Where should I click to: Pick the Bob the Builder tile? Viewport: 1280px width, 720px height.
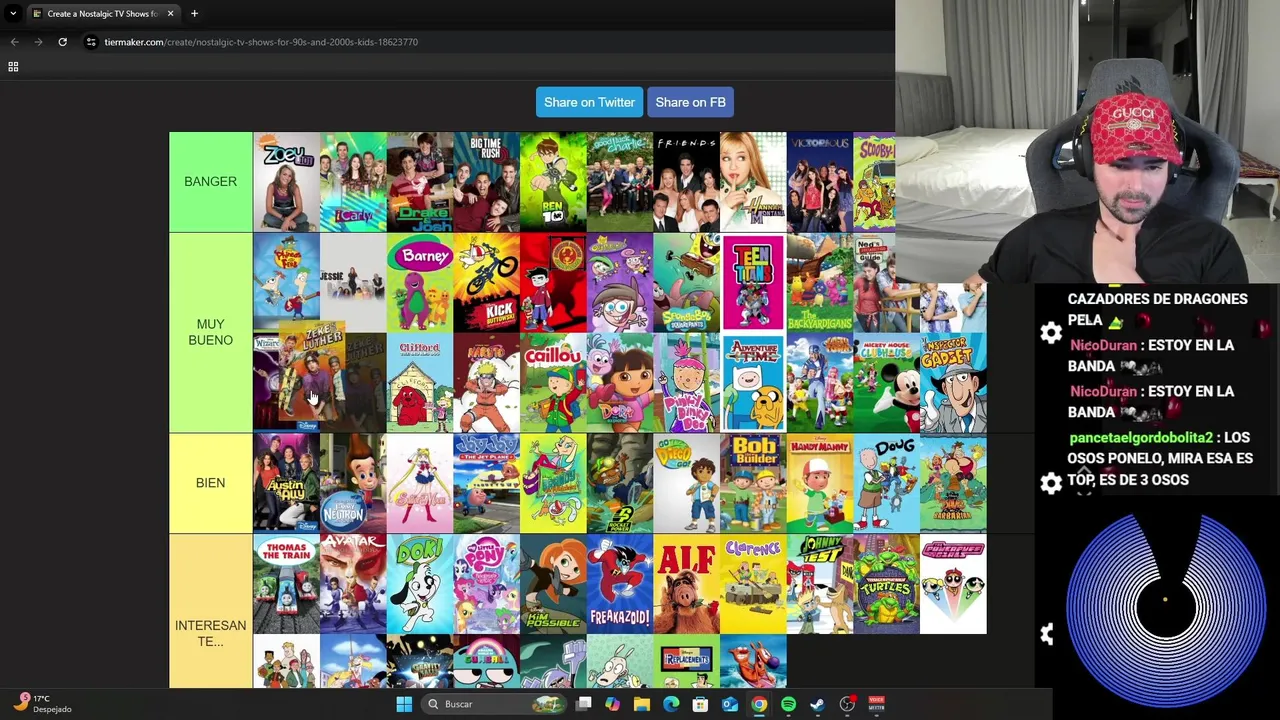pos(753,483)
